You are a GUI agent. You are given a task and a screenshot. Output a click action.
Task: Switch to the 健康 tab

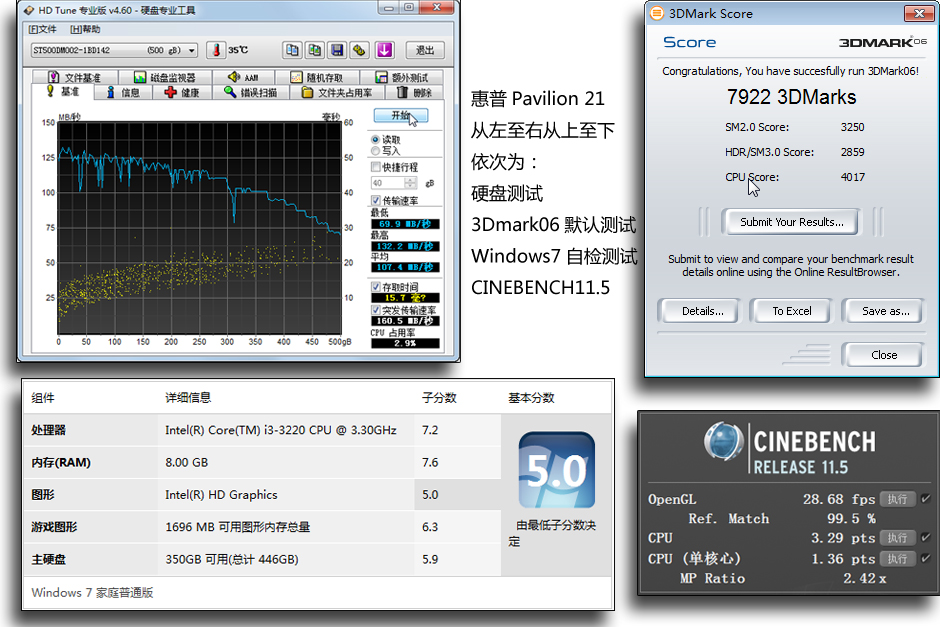182,92
